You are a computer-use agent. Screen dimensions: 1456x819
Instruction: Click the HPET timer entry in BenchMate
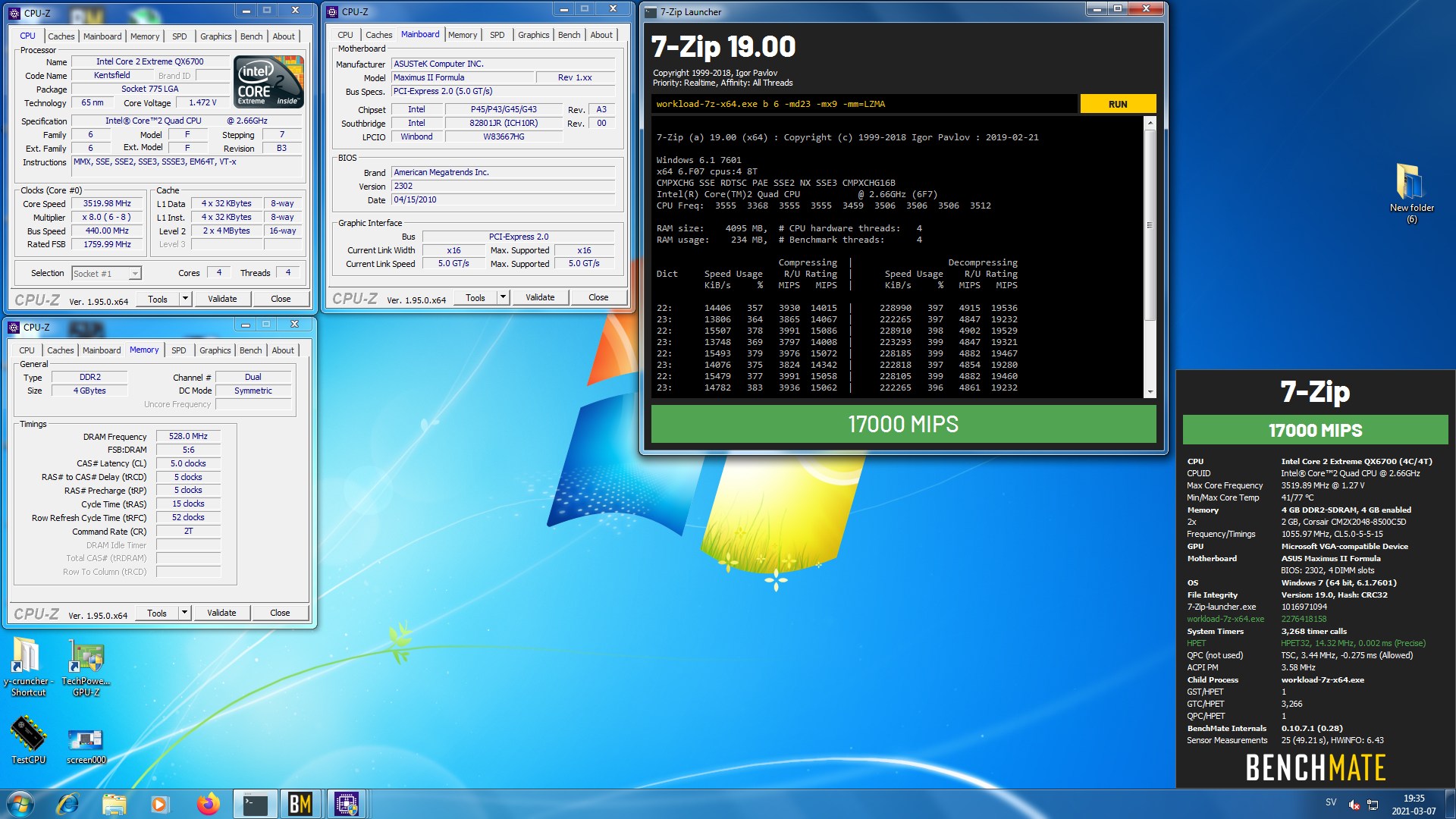click(1196, 643)
